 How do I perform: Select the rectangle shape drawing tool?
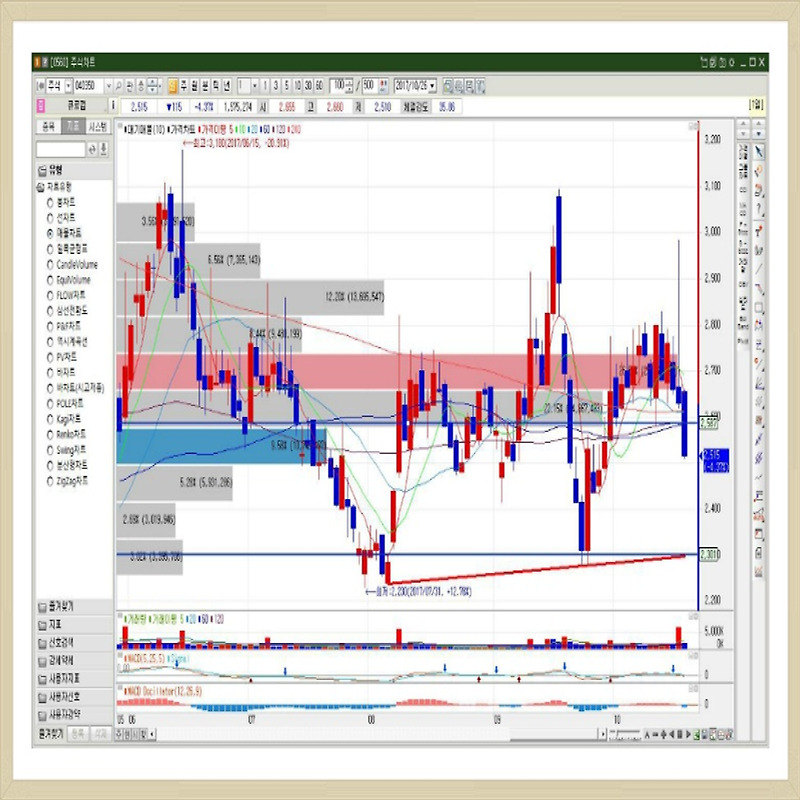tap(759, 308)
